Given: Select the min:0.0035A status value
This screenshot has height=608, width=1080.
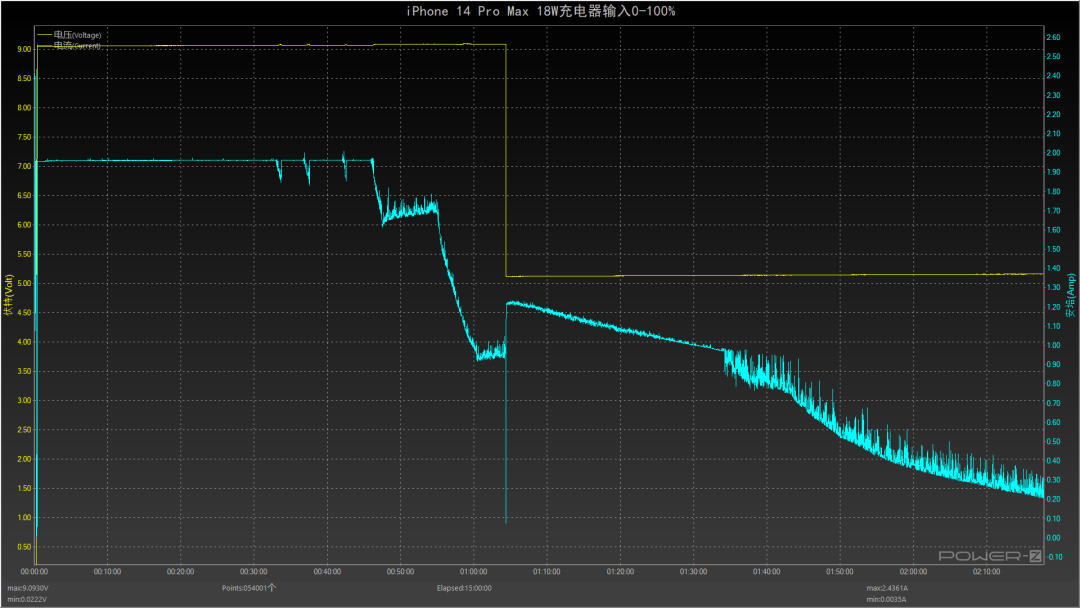Looking at the screenshot, I should tap(886, 599).
